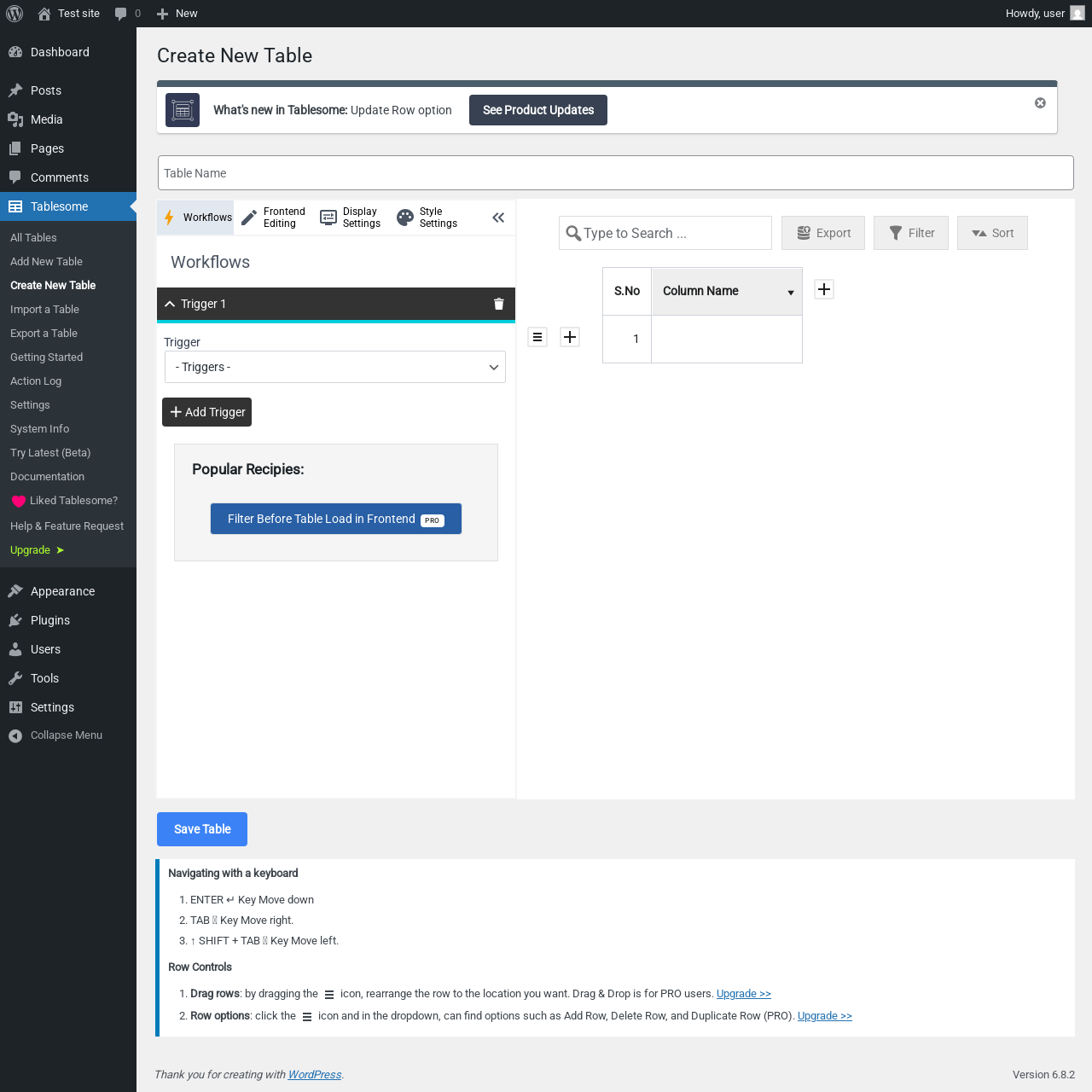
Task: Open Documentation link
Action: (x=47, y=477)
